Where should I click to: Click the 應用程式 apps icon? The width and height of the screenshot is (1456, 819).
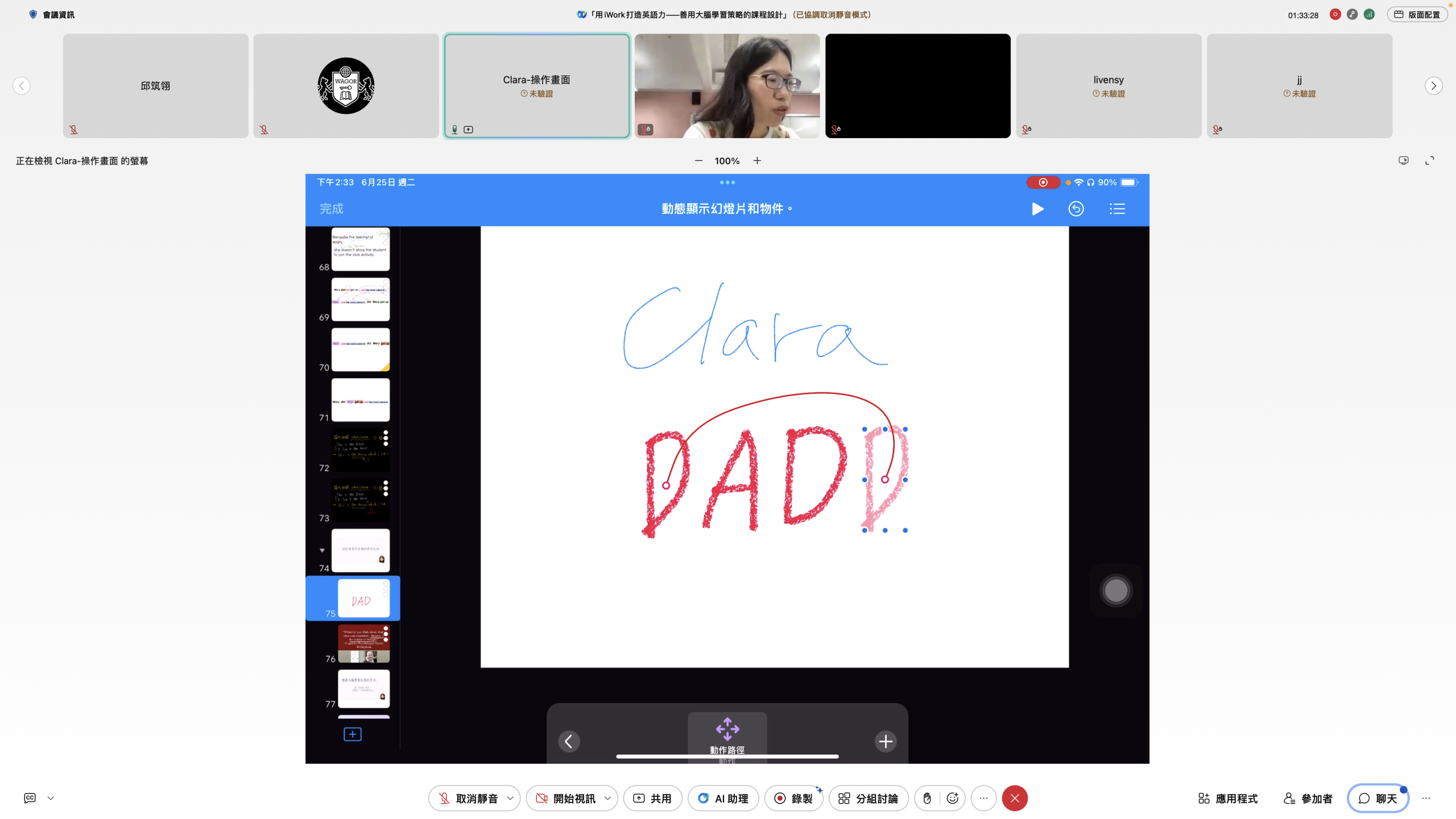click(1228, 798)
